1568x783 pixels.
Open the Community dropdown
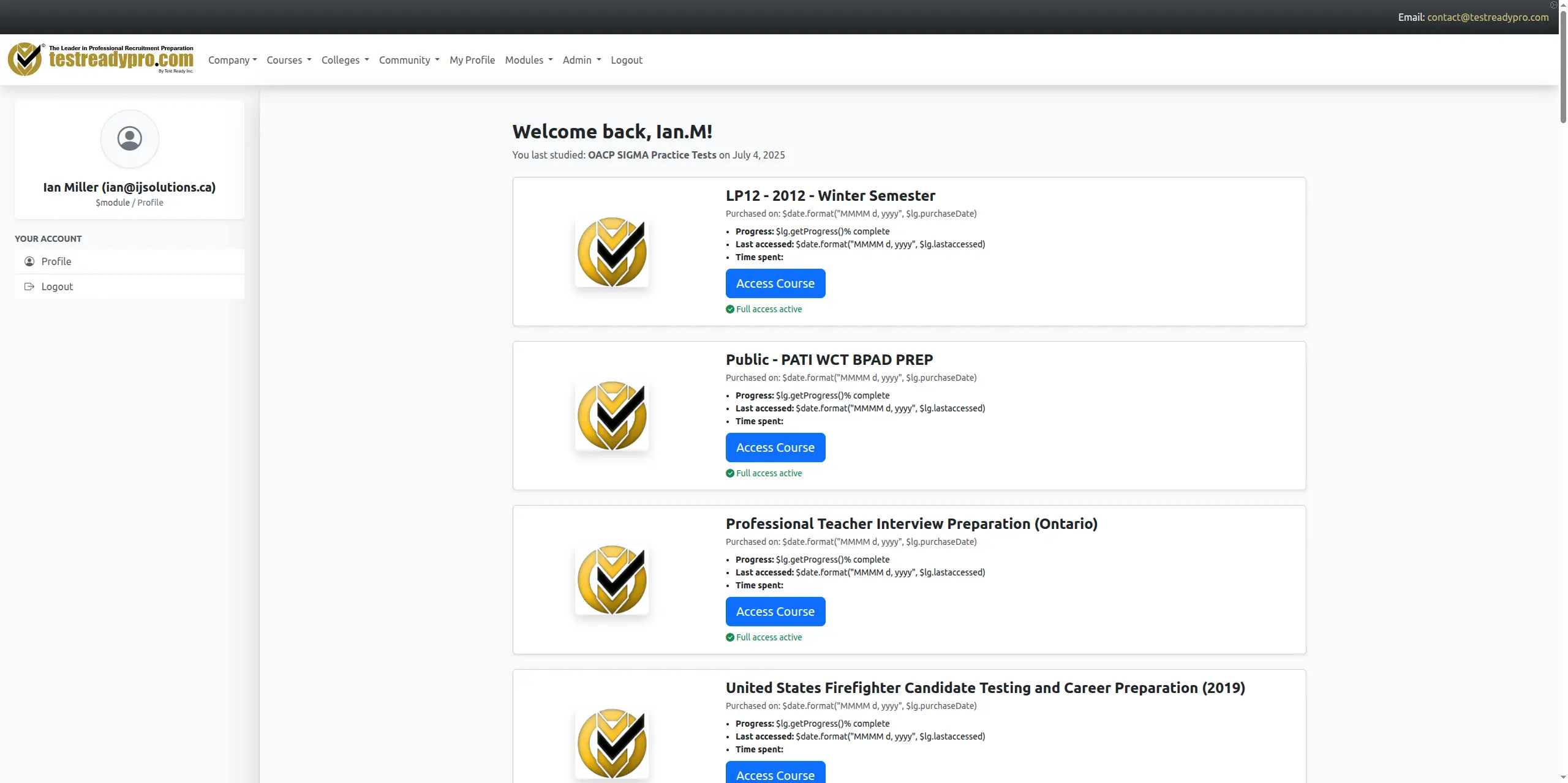pos(409,60)
